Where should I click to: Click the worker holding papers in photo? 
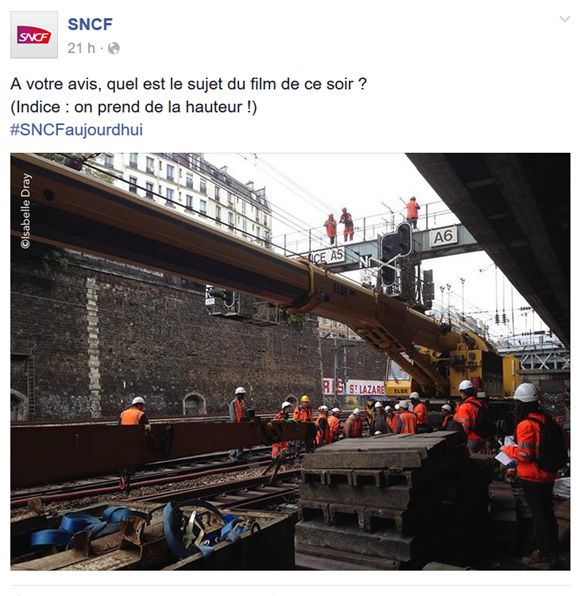(532, 468)
